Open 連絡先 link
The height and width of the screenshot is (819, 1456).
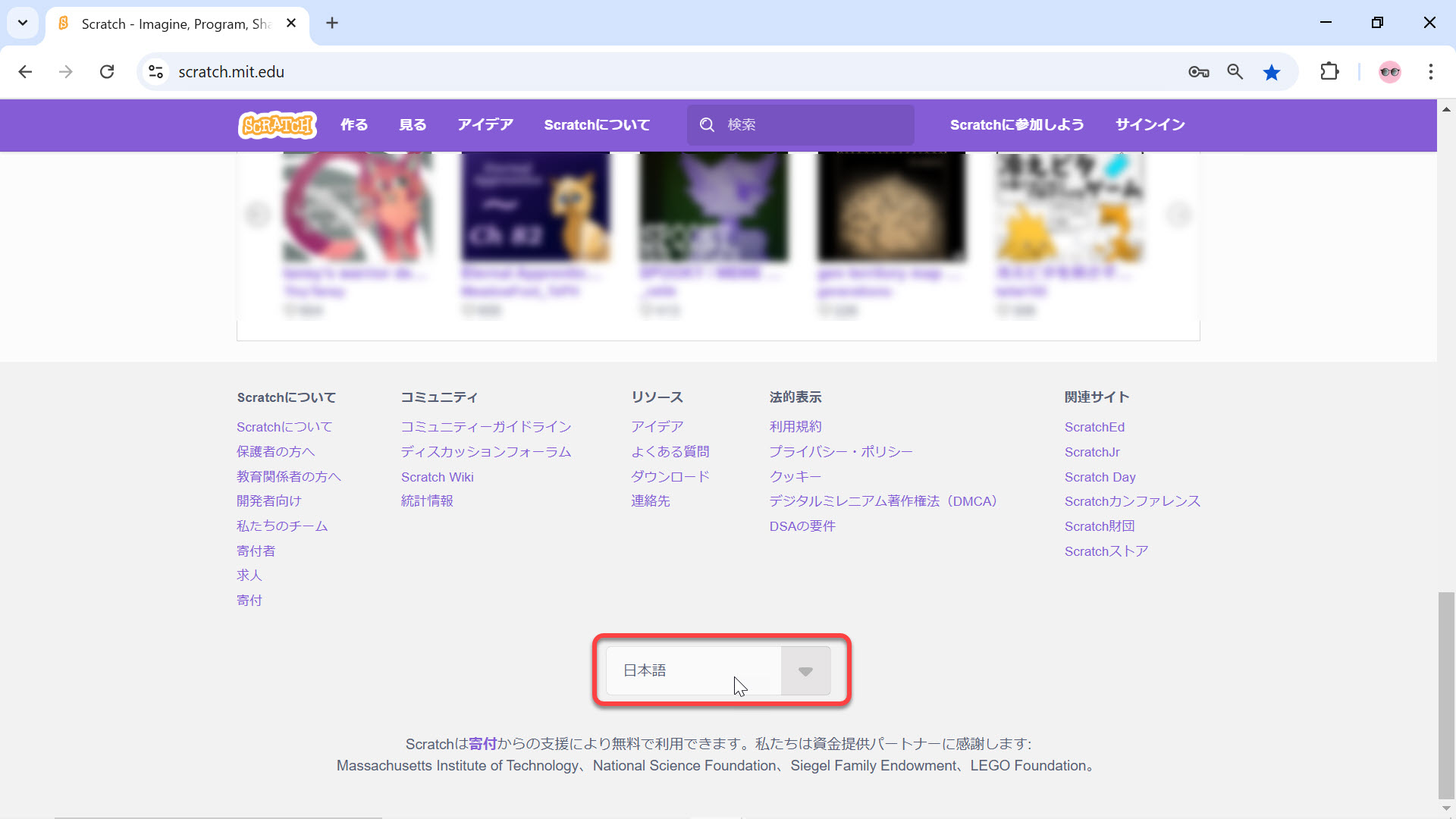[651, 501]
